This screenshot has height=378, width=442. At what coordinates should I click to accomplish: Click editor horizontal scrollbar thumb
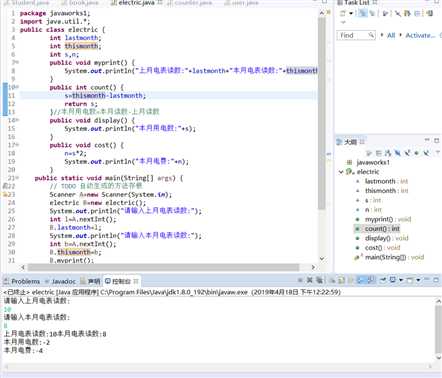(x=163, y=267)
